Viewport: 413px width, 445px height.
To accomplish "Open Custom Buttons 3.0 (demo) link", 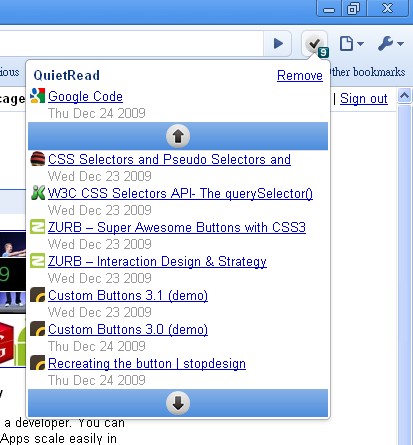I will 128,330.
